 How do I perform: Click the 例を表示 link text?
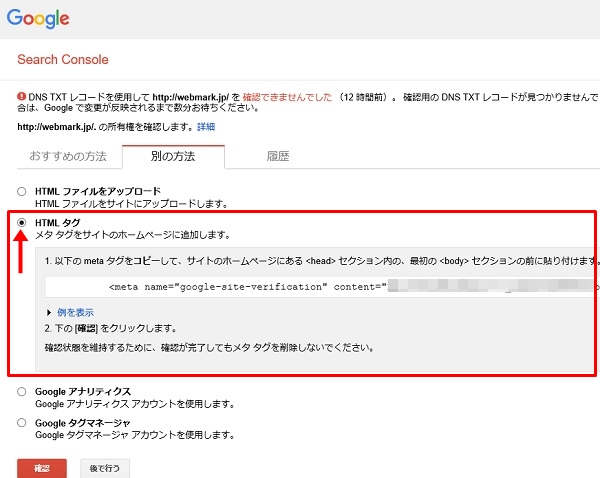[75, 313]
